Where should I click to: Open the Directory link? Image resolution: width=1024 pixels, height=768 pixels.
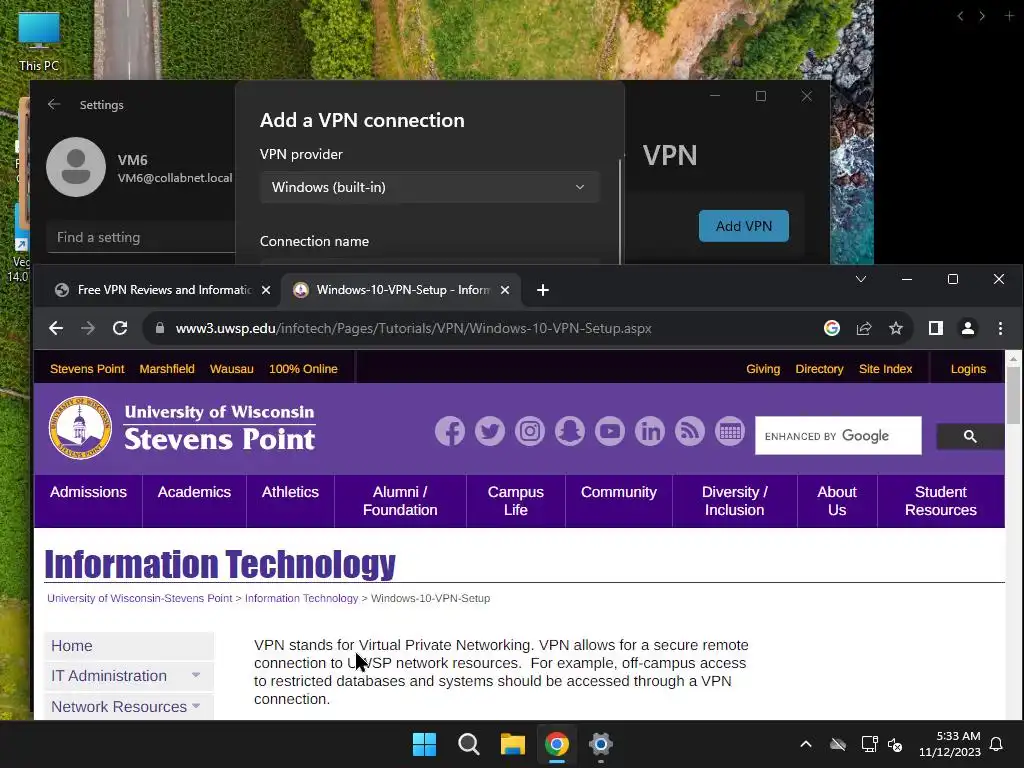819,369
